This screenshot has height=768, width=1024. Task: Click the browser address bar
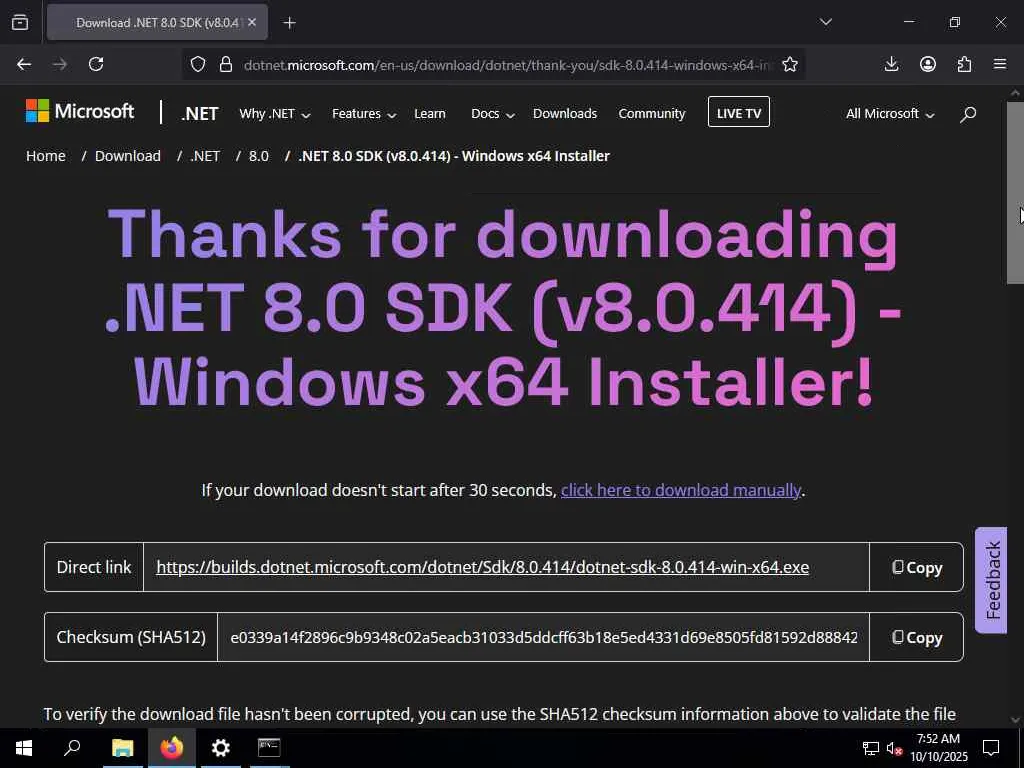(x=493, y=65)
